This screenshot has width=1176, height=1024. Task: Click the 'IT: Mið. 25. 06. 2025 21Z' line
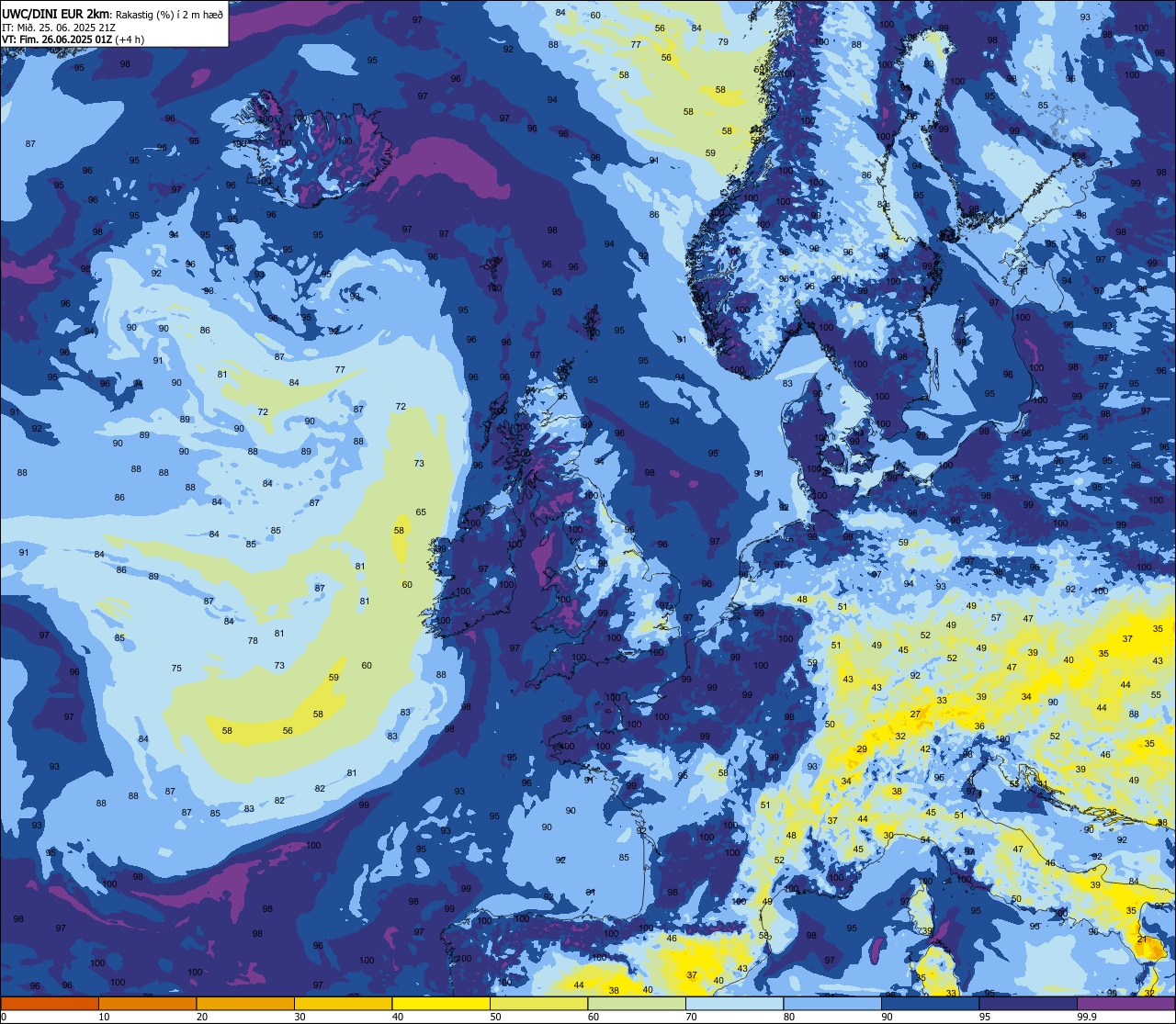59,28
